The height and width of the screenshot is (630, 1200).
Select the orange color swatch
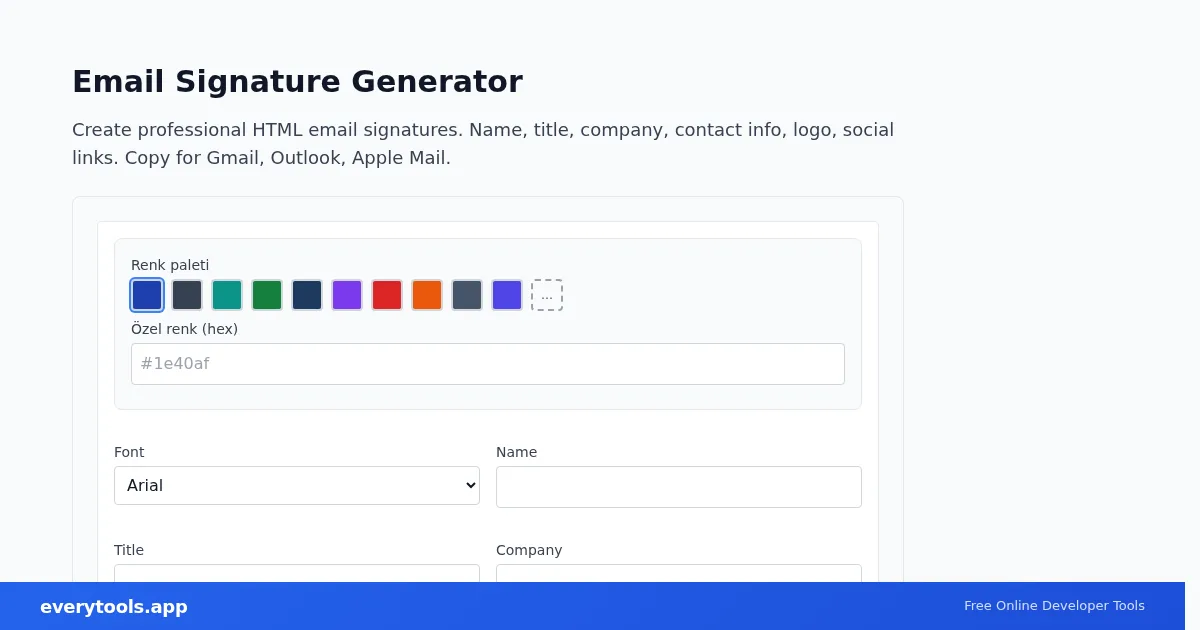click(x=427, y=295)
